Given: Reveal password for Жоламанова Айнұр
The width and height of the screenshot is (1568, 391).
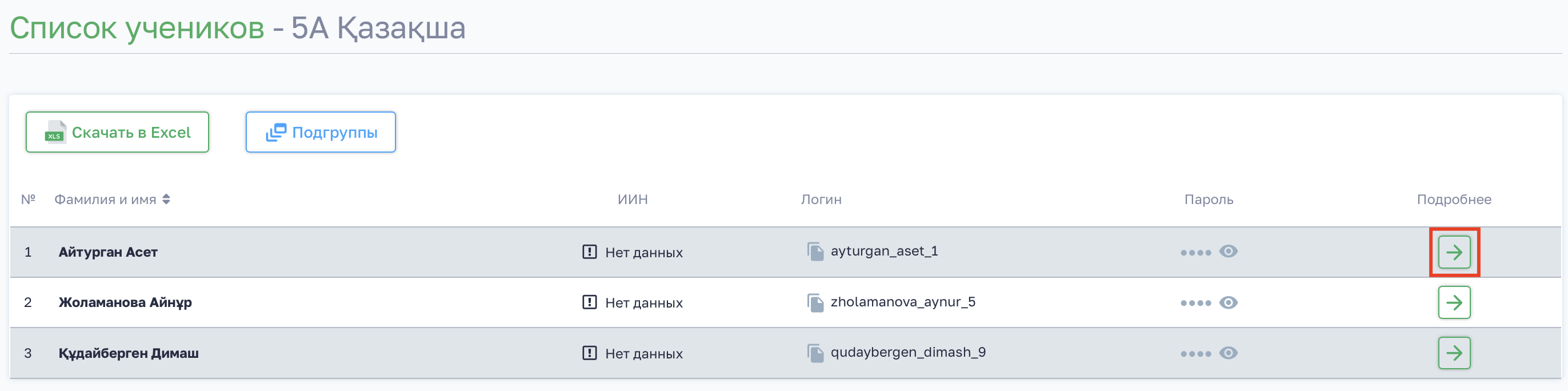Looking at the screenshot, I should (x=1229, y=303).
